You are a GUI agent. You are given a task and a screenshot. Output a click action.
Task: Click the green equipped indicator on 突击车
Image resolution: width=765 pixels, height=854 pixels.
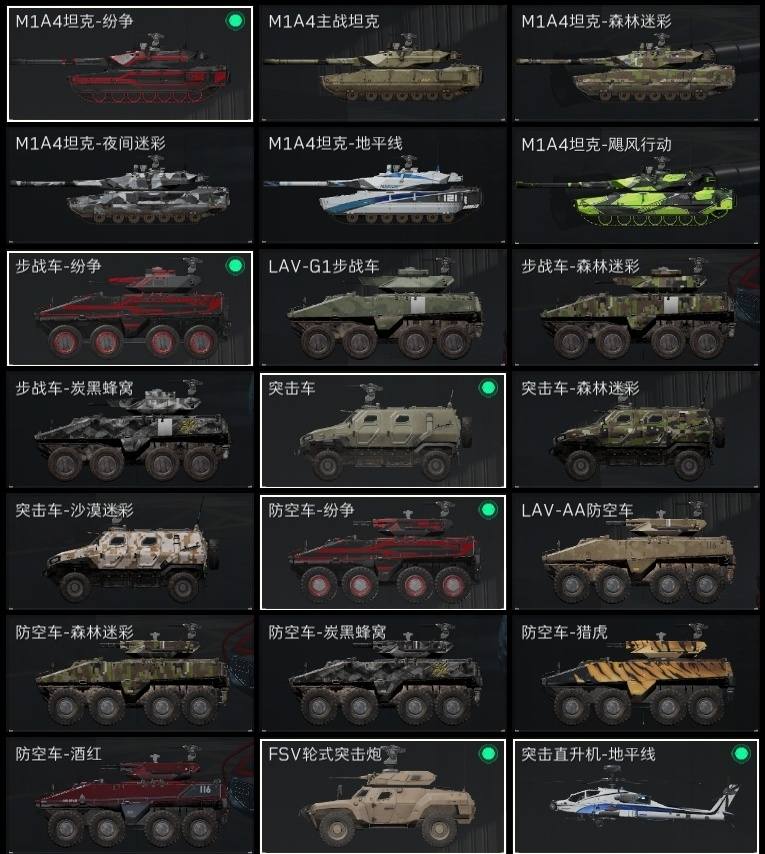pyautogui.click(x=488, y=388)
